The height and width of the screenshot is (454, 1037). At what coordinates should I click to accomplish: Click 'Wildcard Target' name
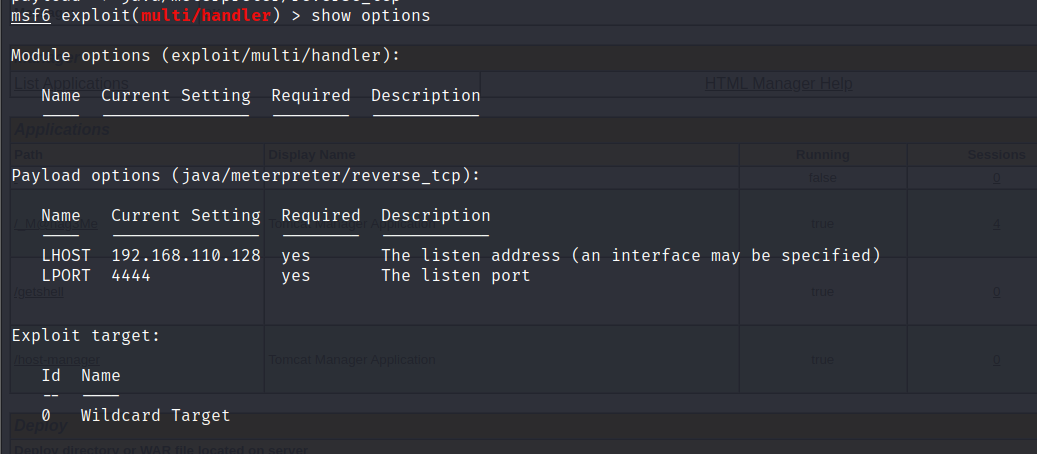(155, 416)
